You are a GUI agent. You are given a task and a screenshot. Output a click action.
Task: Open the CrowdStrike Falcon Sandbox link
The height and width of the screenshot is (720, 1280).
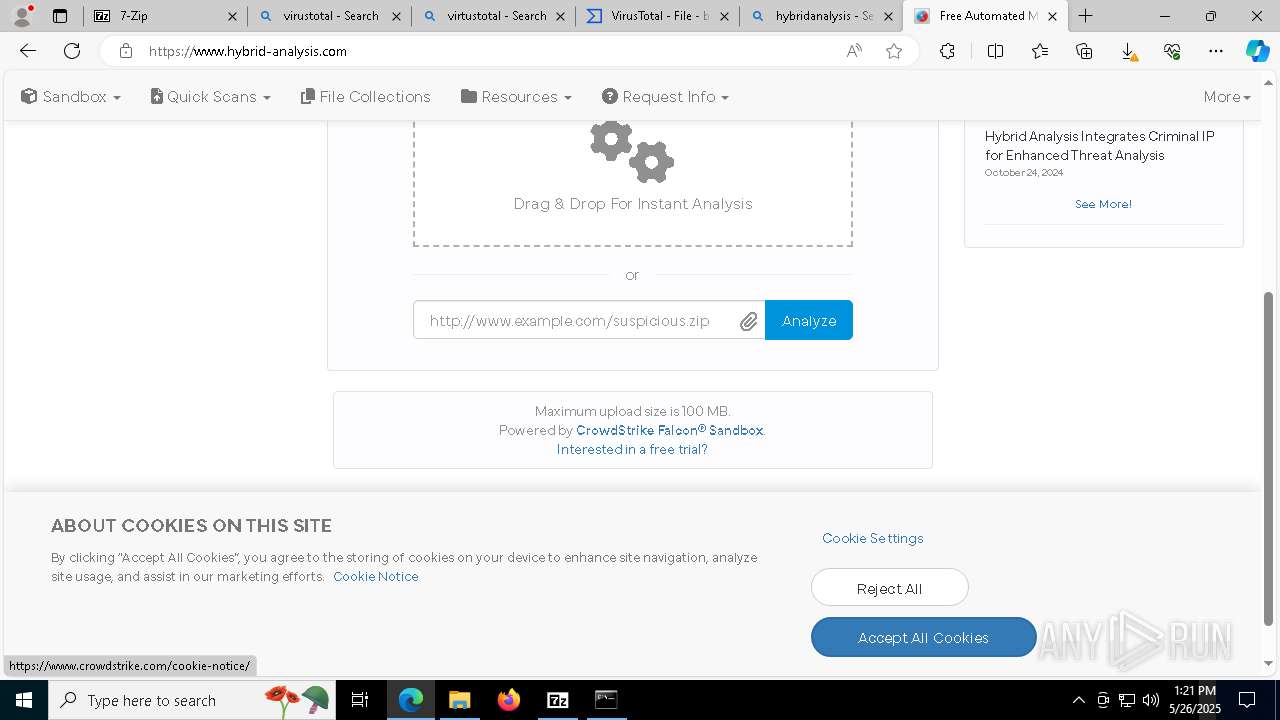[669, 430]
